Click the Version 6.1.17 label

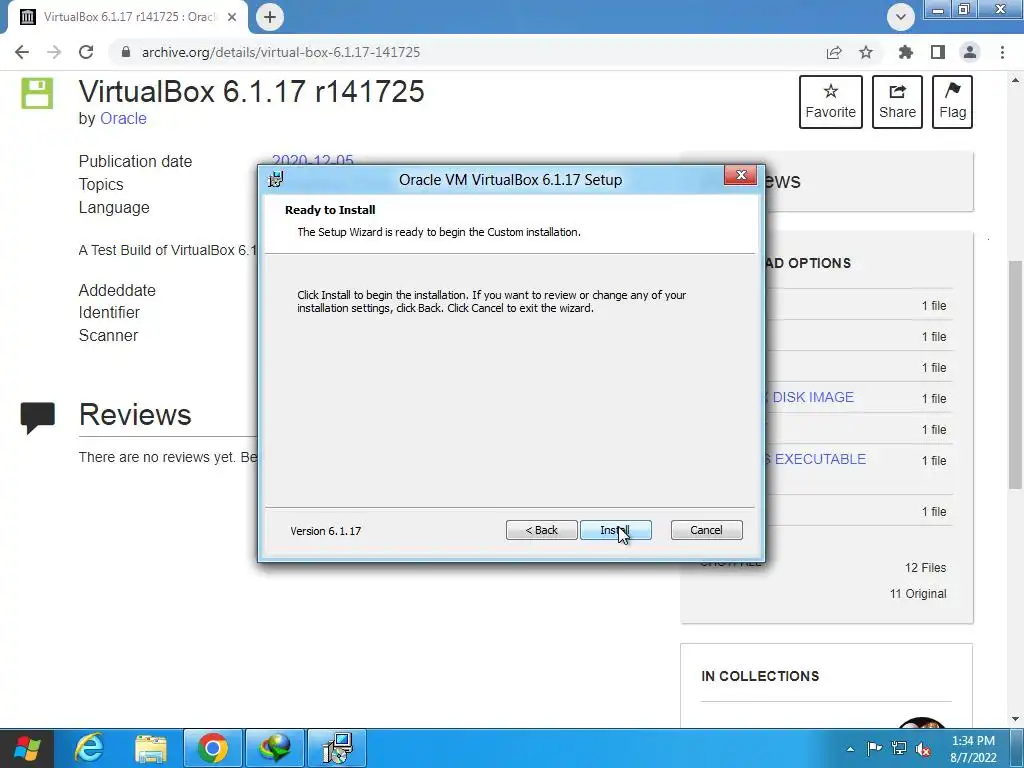(326, 531)
